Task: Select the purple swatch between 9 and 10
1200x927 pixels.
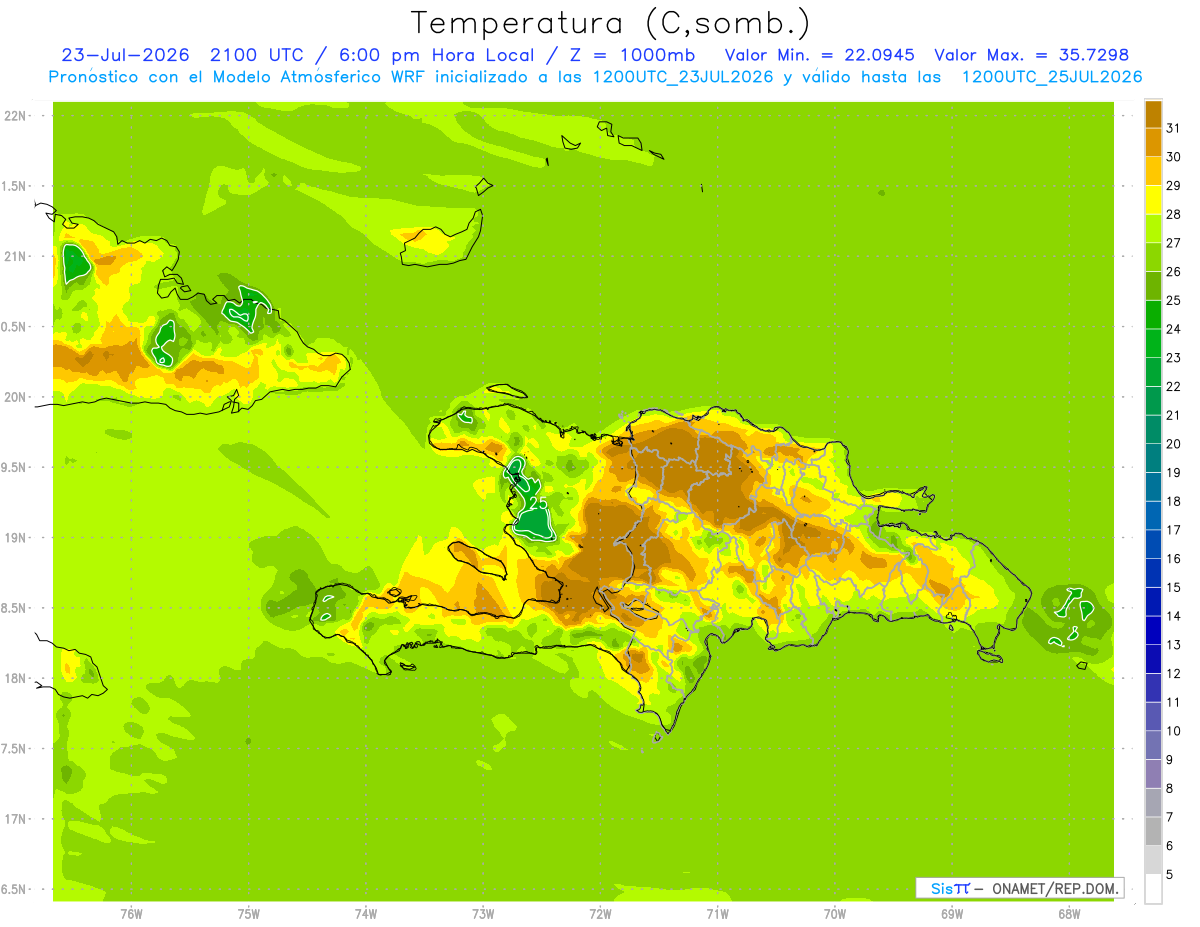Action: click(1153, 745)
